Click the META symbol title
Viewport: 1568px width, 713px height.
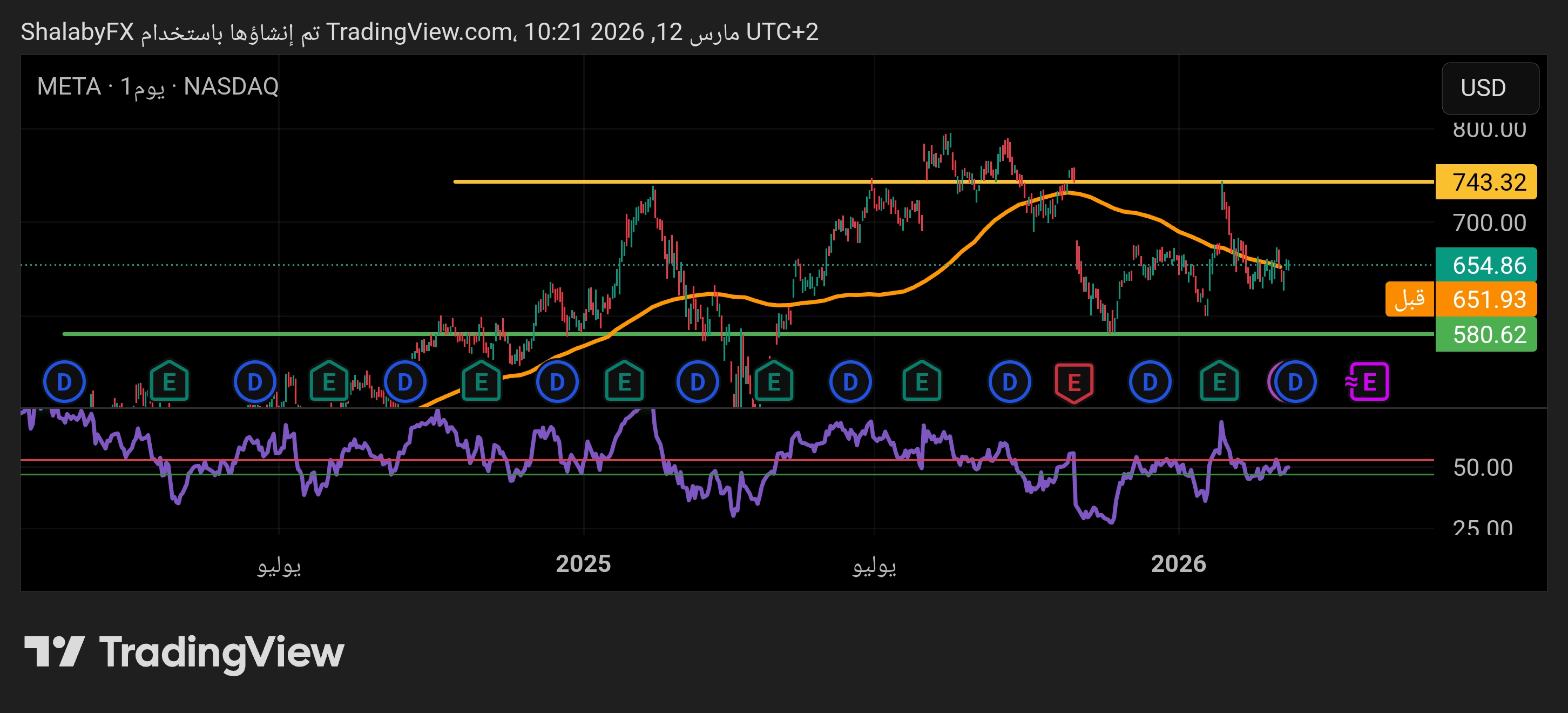point(69,86)
